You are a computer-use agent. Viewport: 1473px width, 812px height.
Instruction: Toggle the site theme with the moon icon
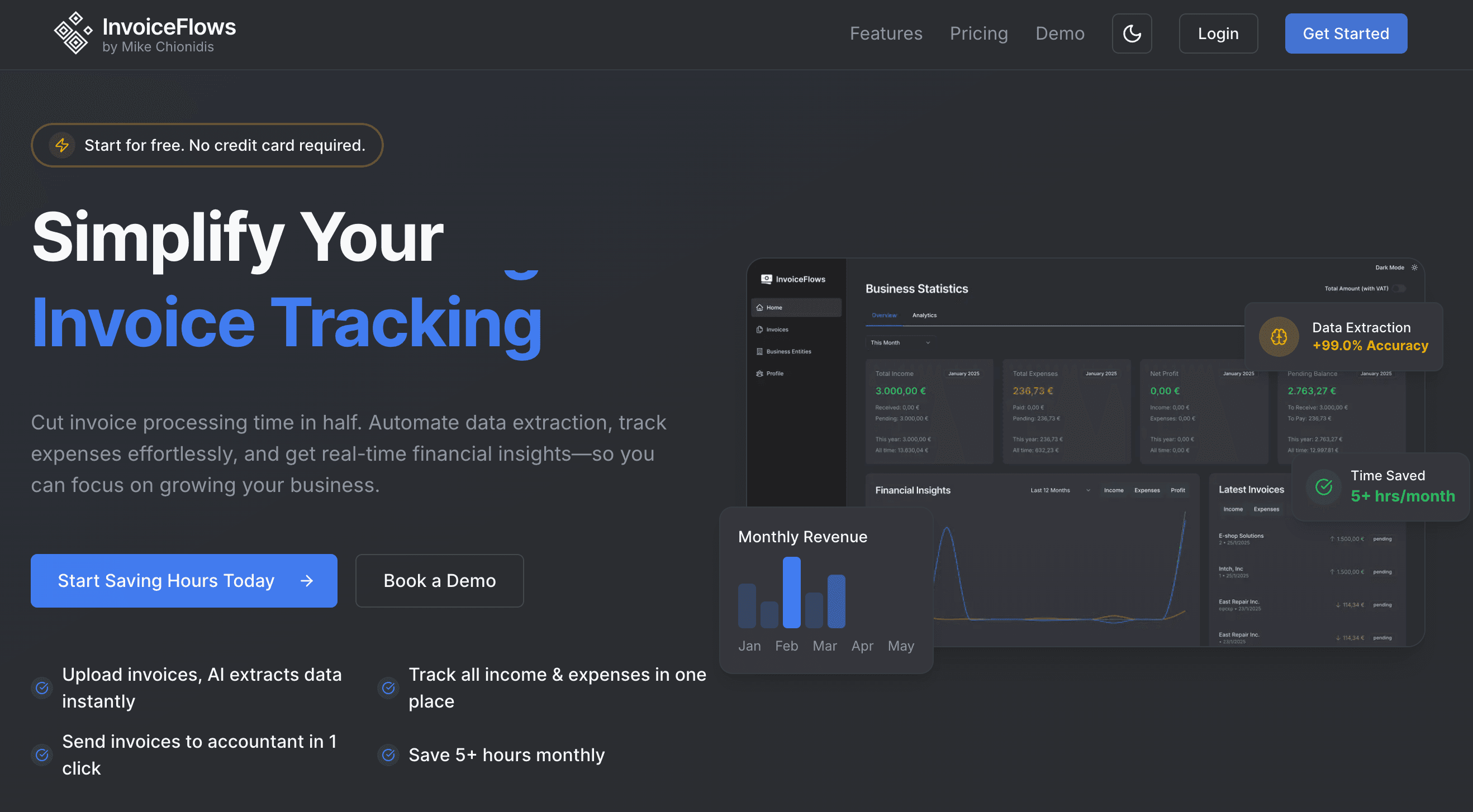[1132, 33]
